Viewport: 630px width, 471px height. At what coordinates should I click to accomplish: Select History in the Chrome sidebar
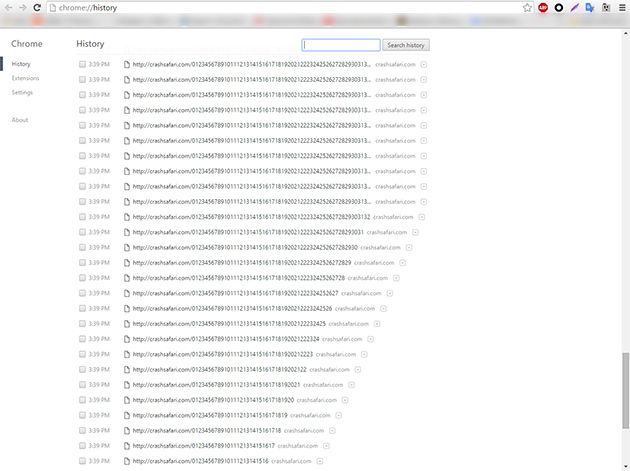[x=21, y=64]
